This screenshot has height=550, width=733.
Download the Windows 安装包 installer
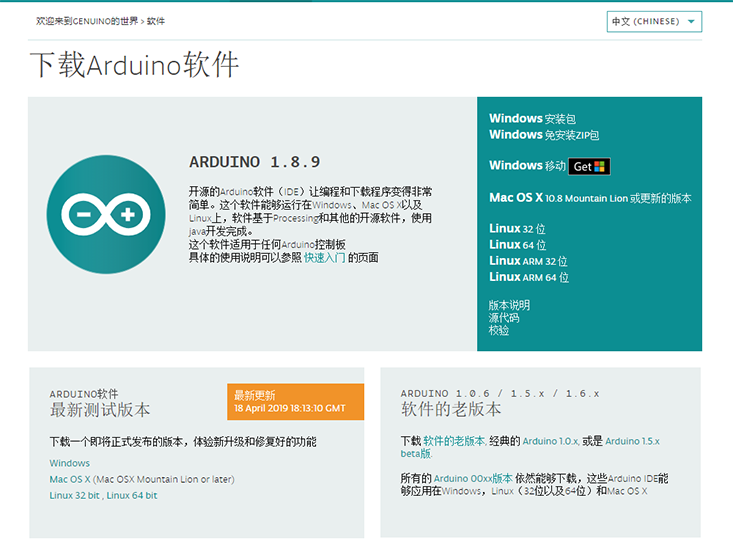click(532, 119)
